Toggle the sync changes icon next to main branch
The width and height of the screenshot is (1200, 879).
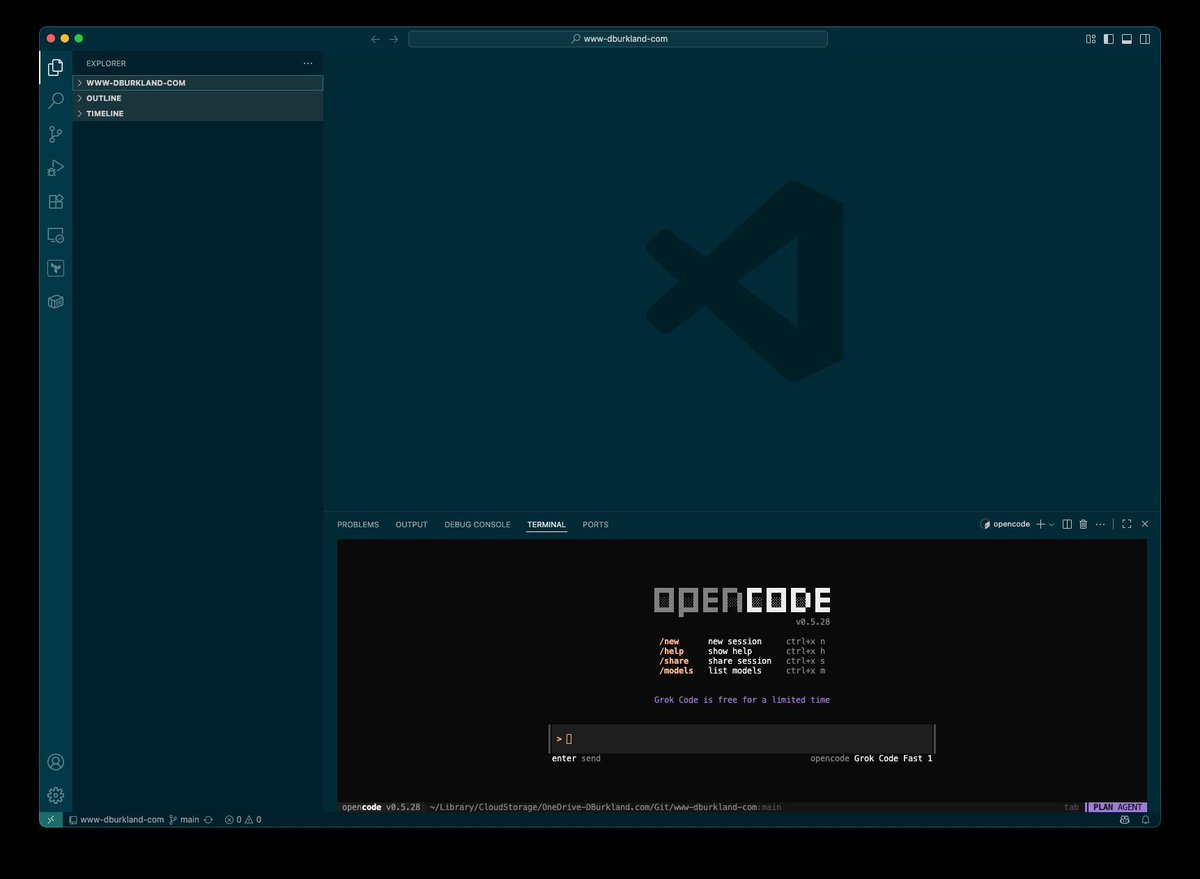[208, 819]
